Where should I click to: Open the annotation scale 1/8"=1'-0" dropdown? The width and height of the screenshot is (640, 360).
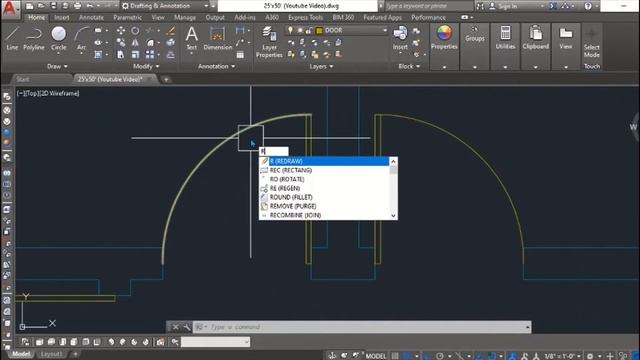561,356
